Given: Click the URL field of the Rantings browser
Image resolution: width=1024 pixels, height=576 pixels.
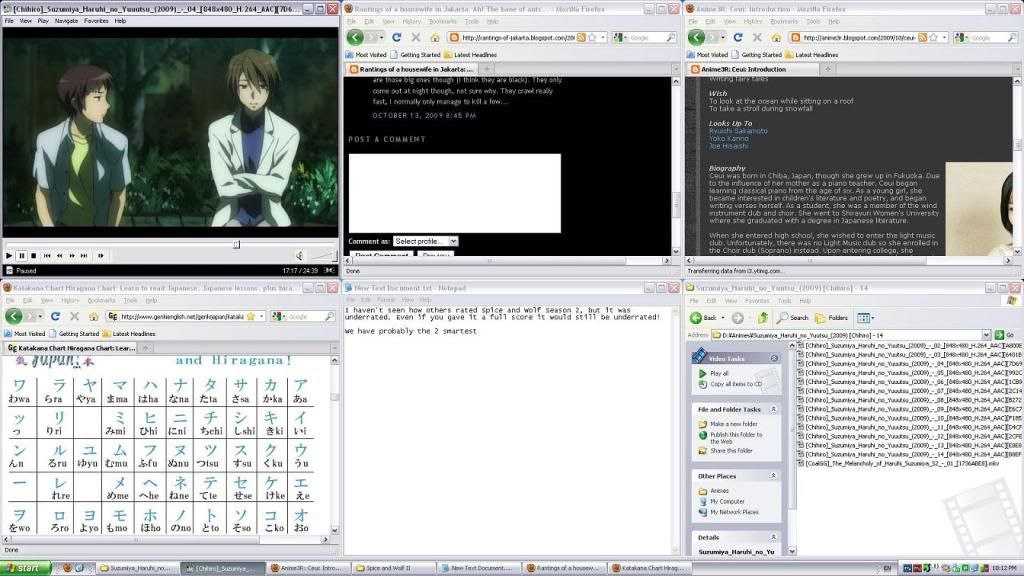Looking at the screenshot, I should pyautogui.click(x=517, y=38).
